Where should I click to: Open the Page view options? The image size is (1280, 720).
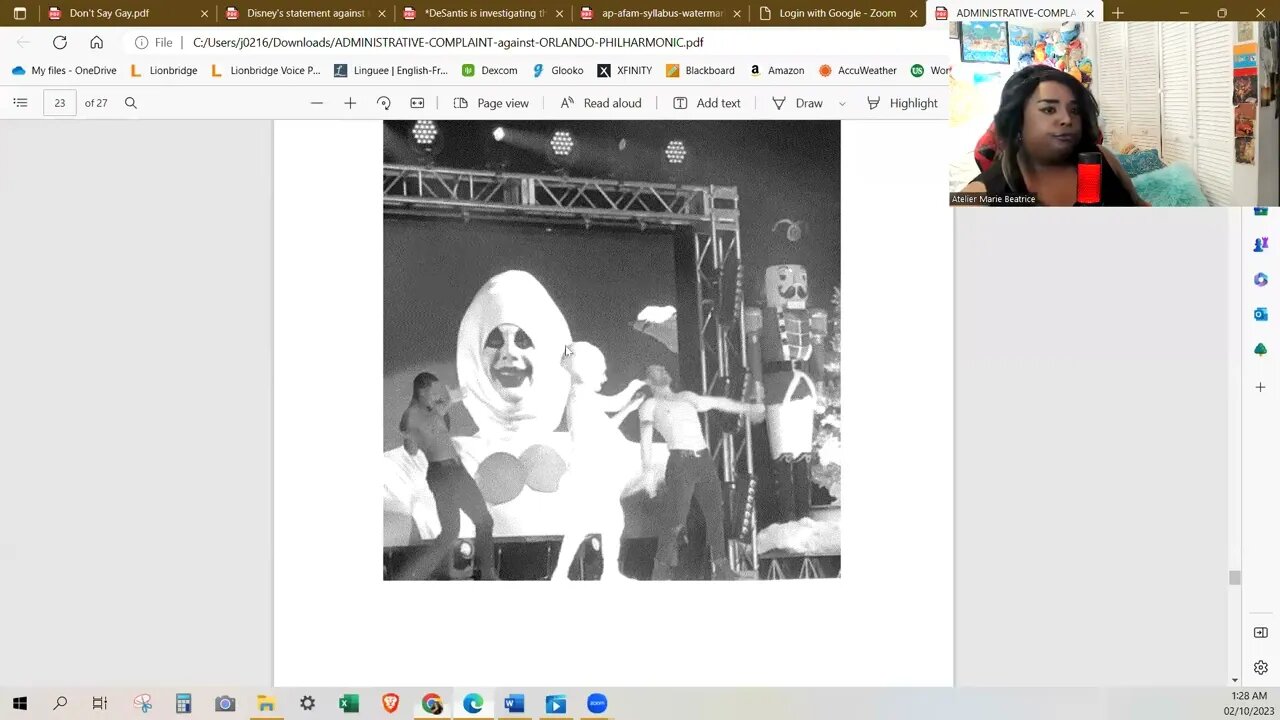(x=491, y=103)
